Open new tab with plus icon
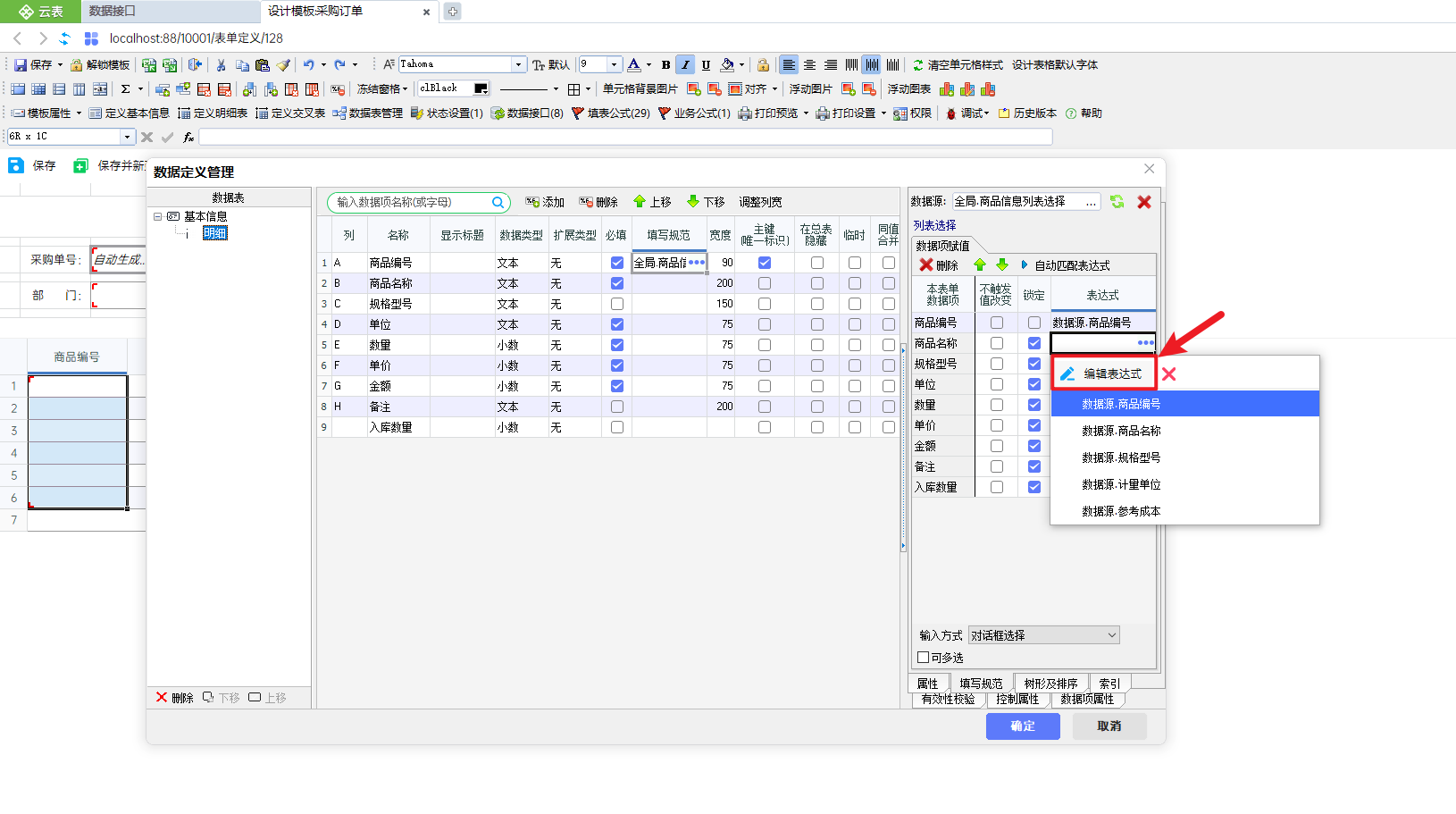This screenshot has height=814, width=1456. (x=453, y=12)
